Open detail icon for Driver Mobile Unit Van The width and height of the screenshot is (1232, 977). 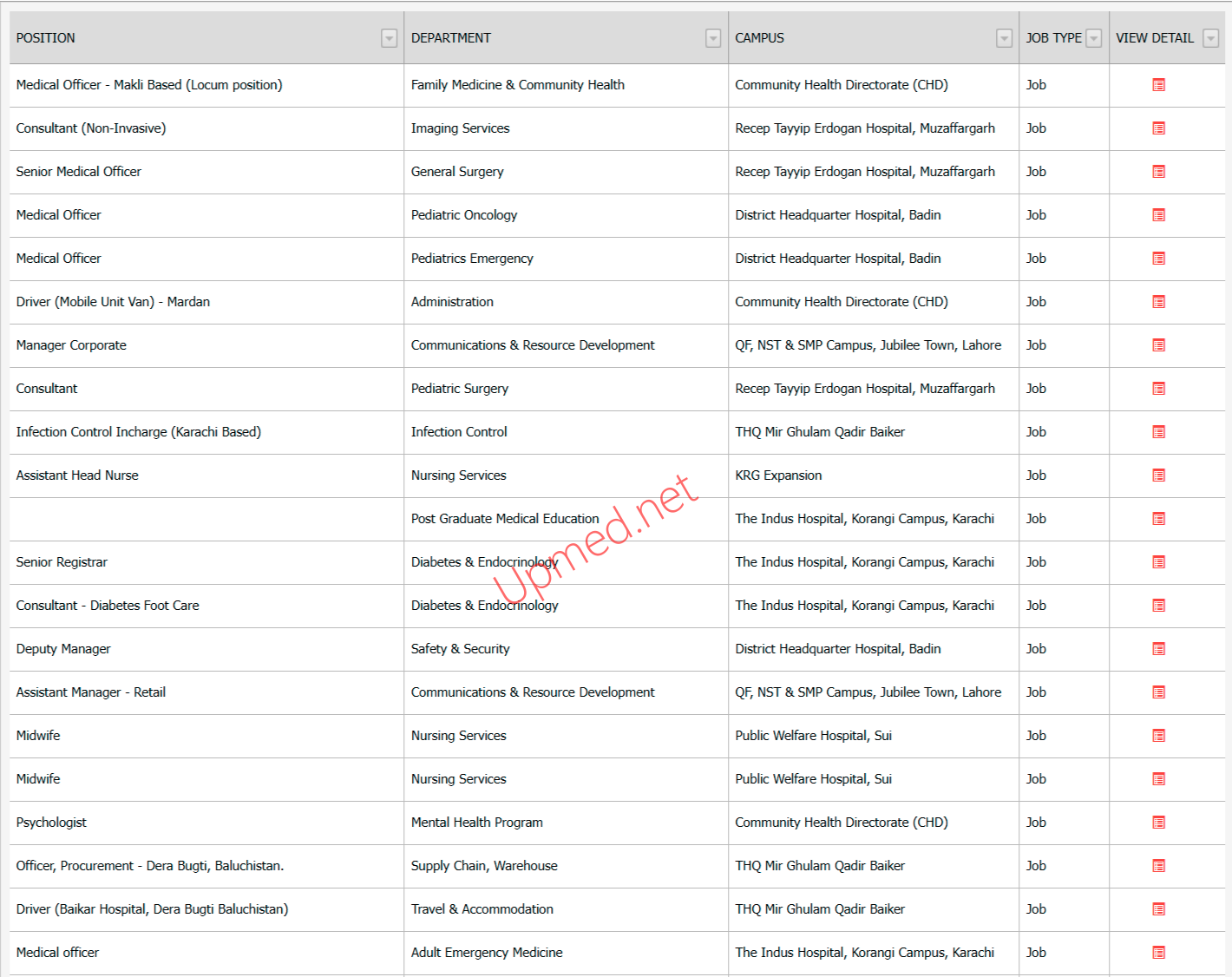[x=1158, y=302]
